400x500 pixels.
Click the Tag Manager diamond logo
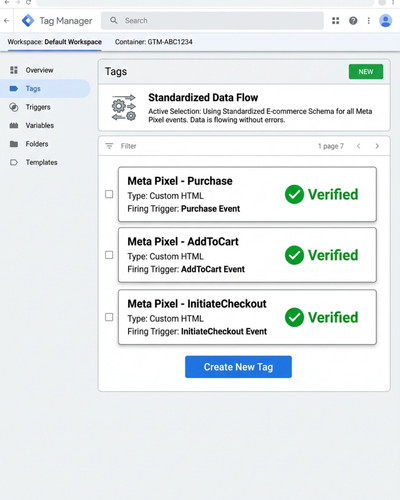tap(28, 21)
